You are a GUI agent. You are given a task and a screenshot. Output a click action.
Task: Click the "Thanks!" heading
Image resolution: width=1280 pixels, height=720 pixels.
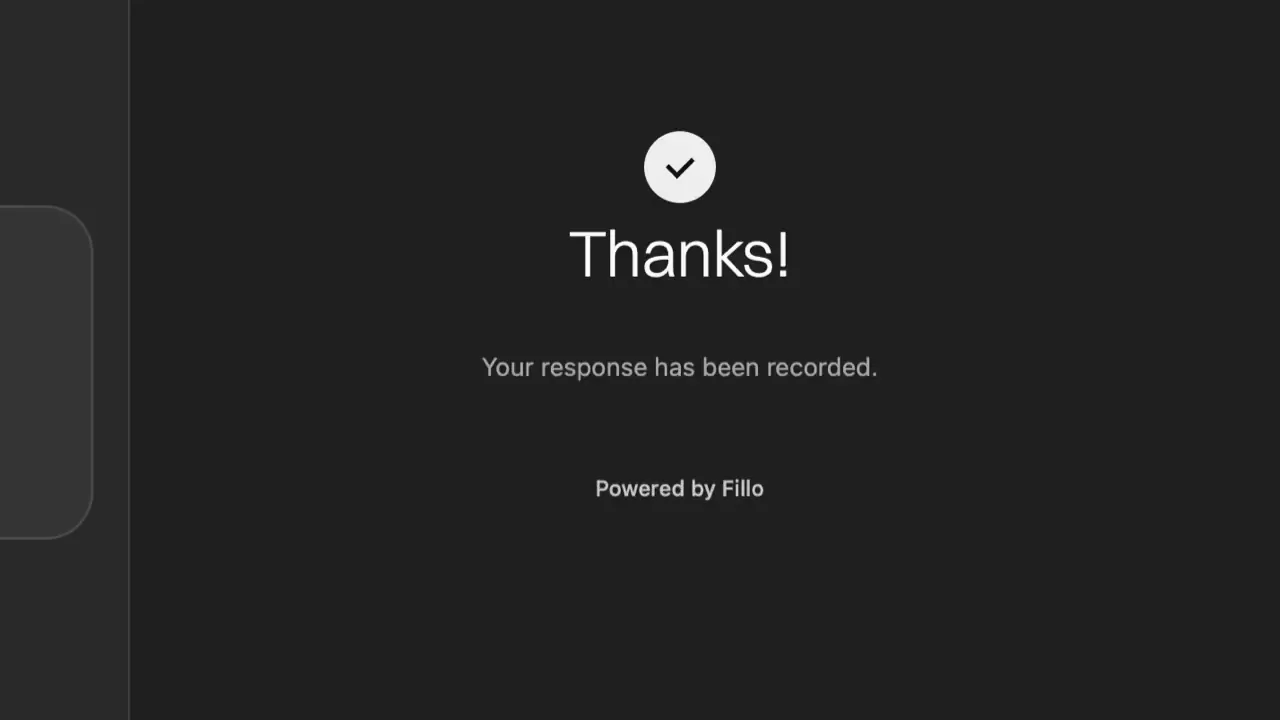[679, 254]
